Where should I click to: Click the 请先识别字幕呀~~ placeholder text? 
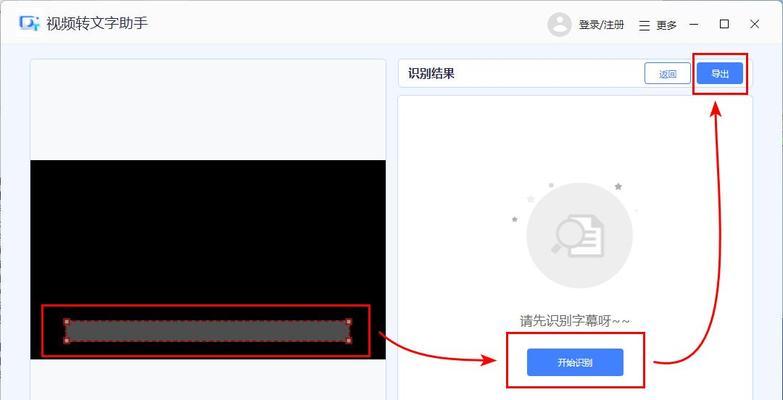click(x=575, y=321)
